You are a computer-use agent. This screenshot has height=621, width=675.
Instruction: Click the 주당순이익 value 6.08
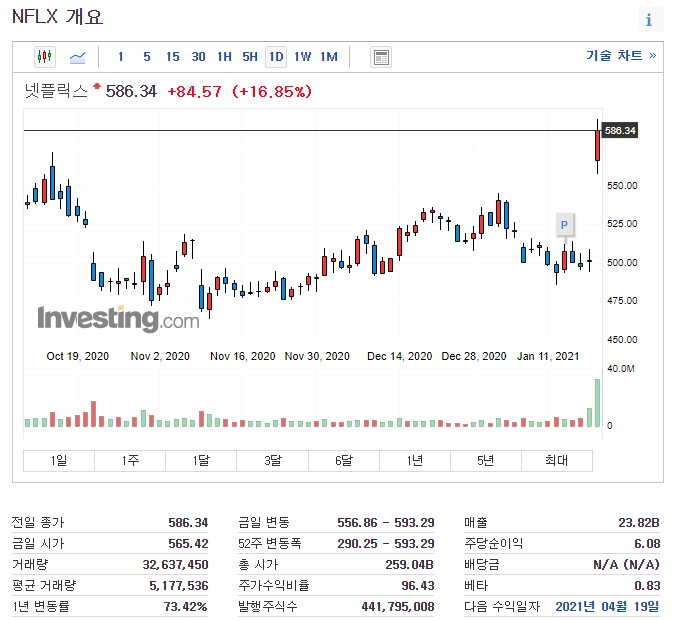(647, 544)
